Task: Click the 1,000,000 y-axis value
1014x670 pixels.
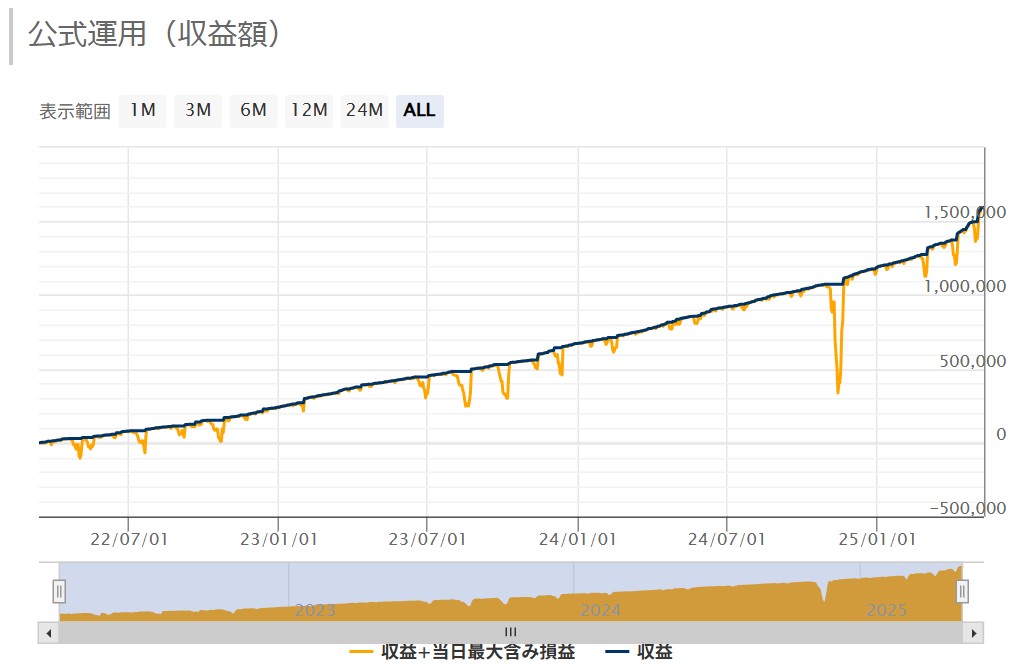Action: pos(964,286)
